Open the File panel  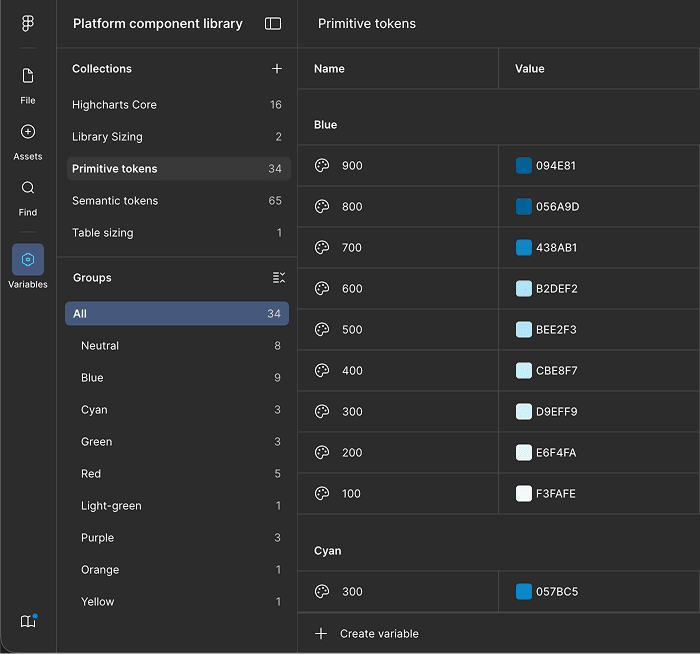[28, 84]
